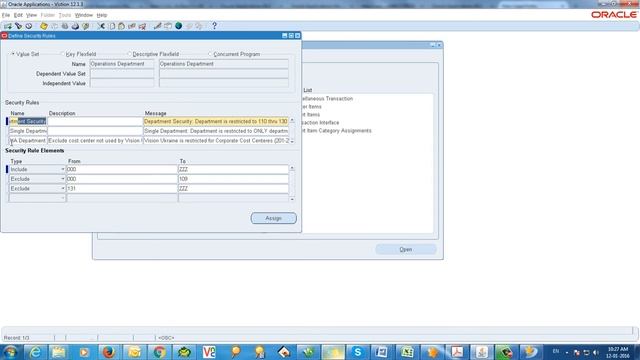Select the Descriptive Flexfield radio button
Screen dimensions: 640x360
tap(130, 54)
